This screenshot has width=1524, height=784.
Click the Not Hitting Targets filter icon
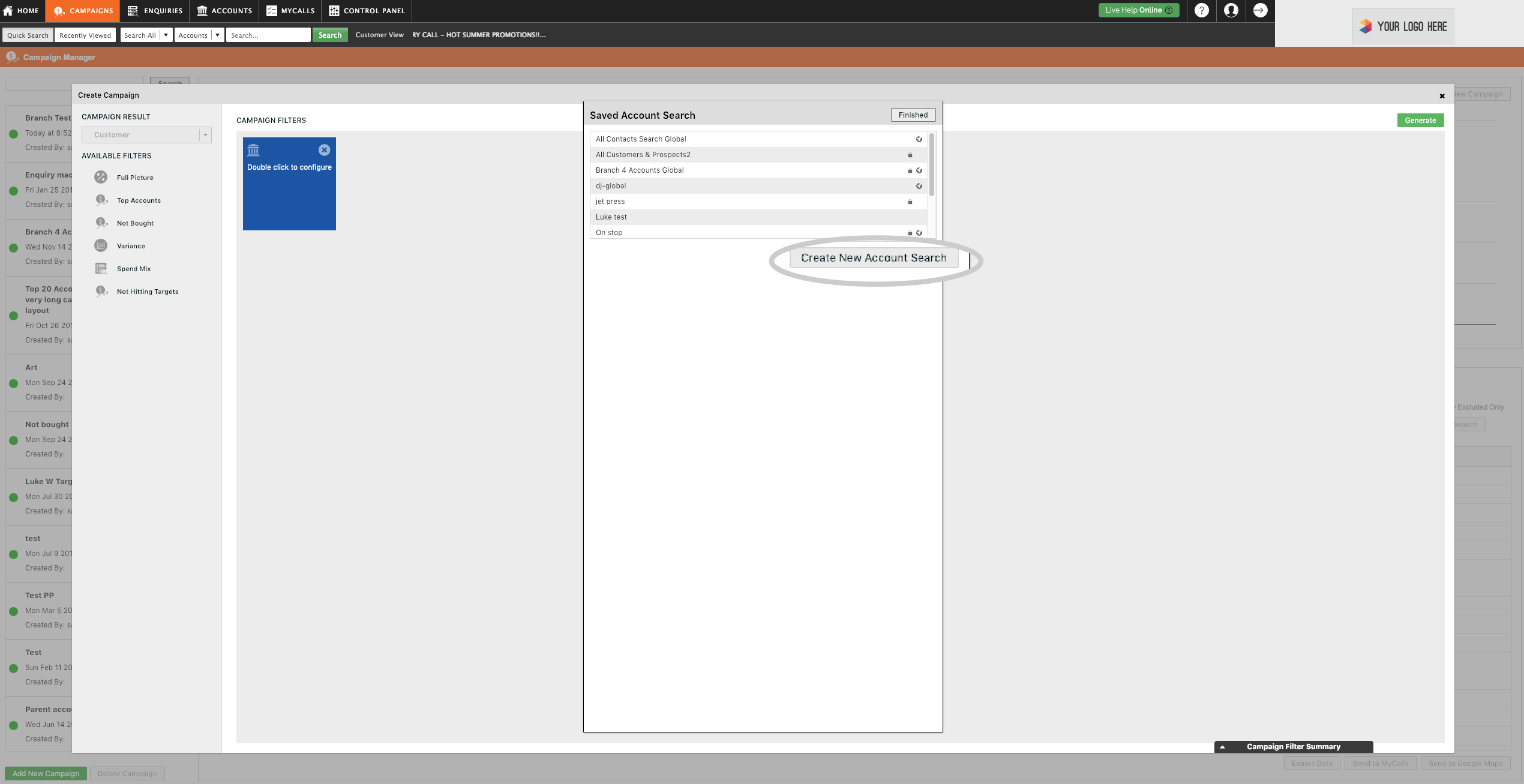[100, 292]
